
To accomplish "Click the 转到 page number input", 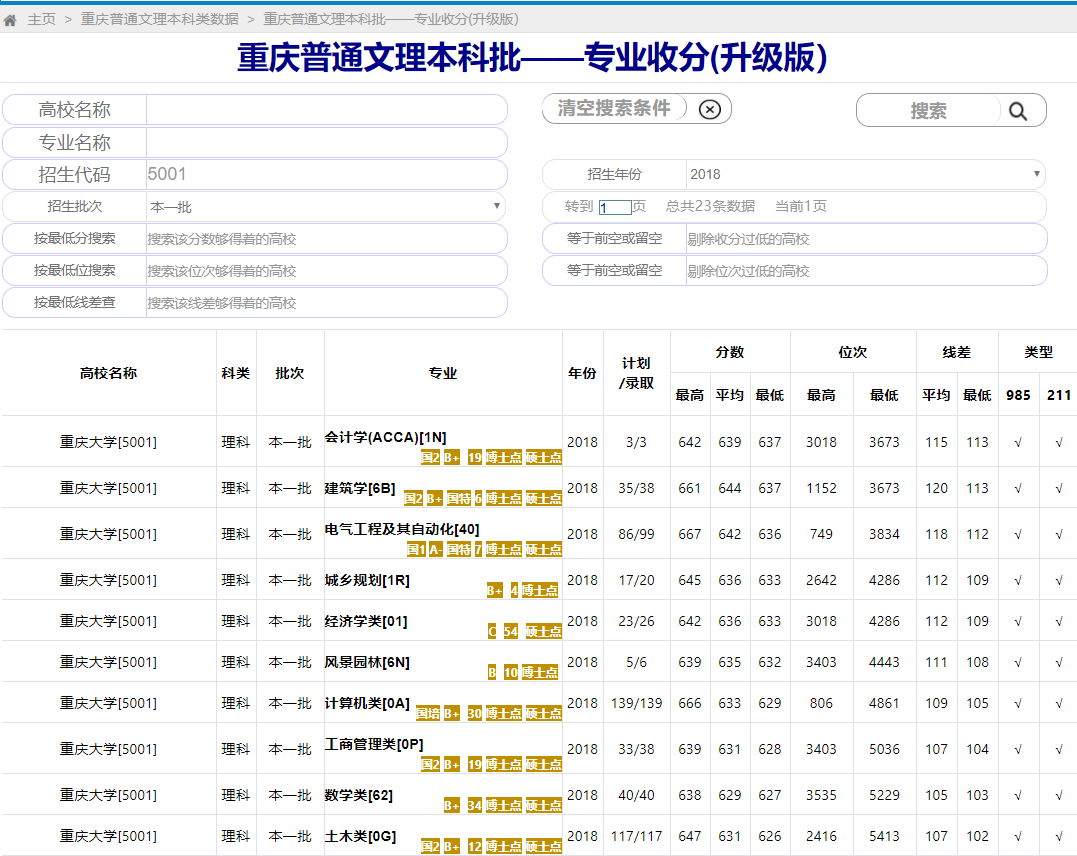I will [x=615, y=207].
